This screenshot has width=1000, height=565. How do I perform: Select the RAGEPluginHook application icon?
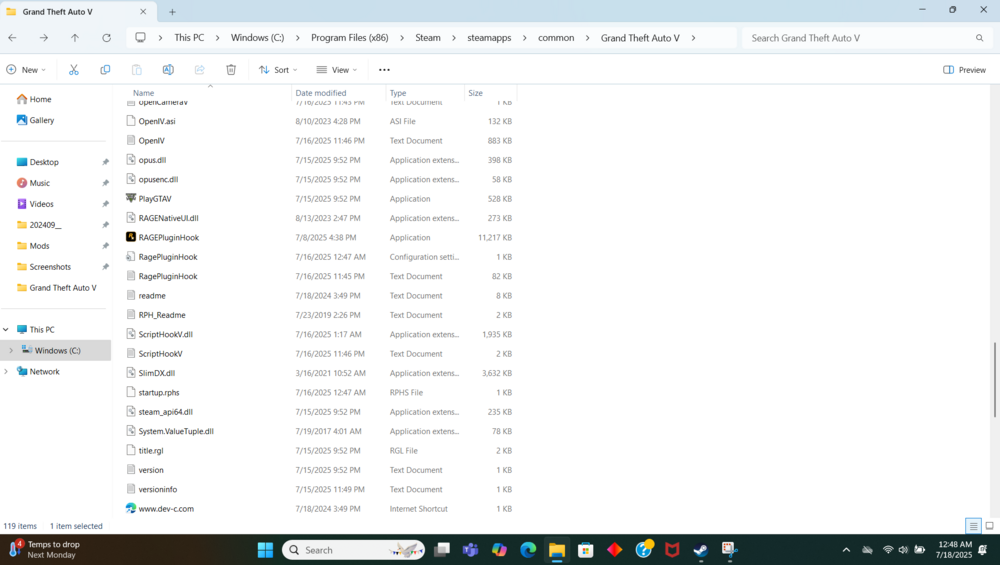tap(131, 237)
